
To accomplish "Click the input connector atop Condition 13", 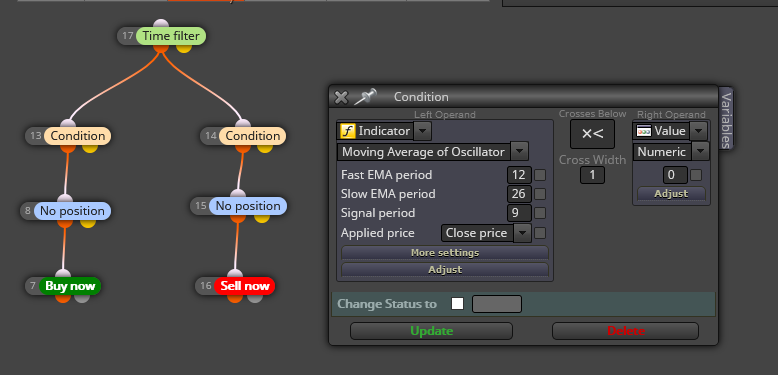I will click(68, 124).
